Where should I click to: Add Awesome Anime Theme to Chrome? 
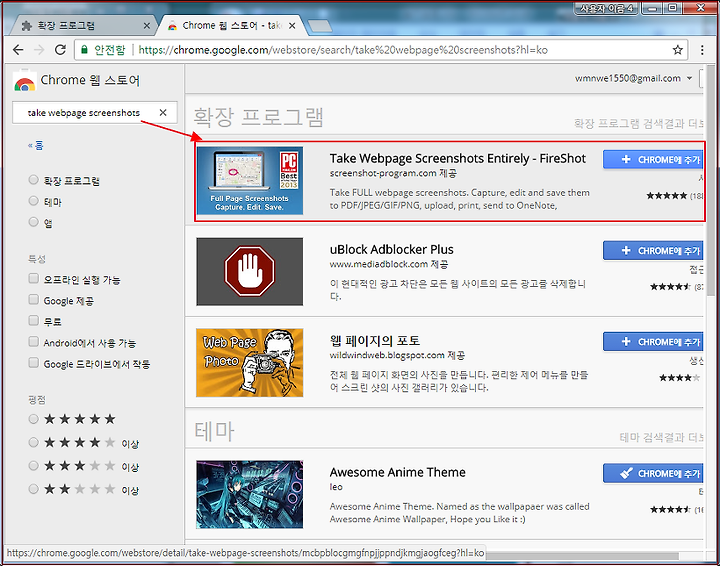click(x=653, y=473)
